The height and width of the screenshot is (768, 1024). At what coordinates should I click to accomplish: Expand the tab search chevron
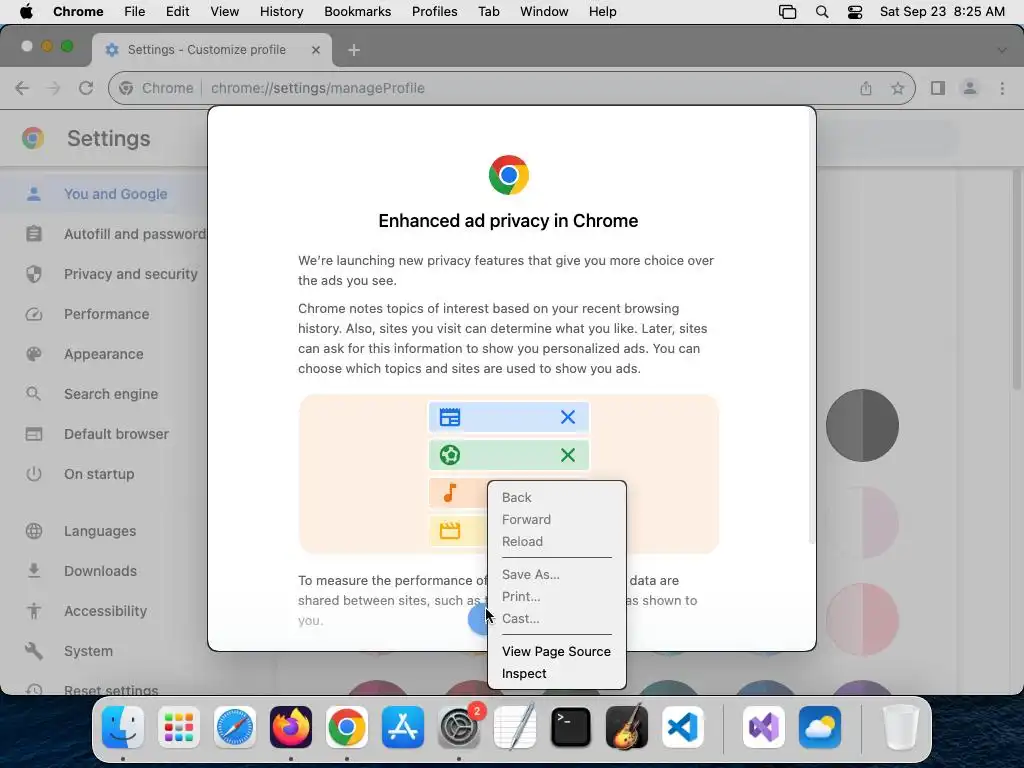1002,50
